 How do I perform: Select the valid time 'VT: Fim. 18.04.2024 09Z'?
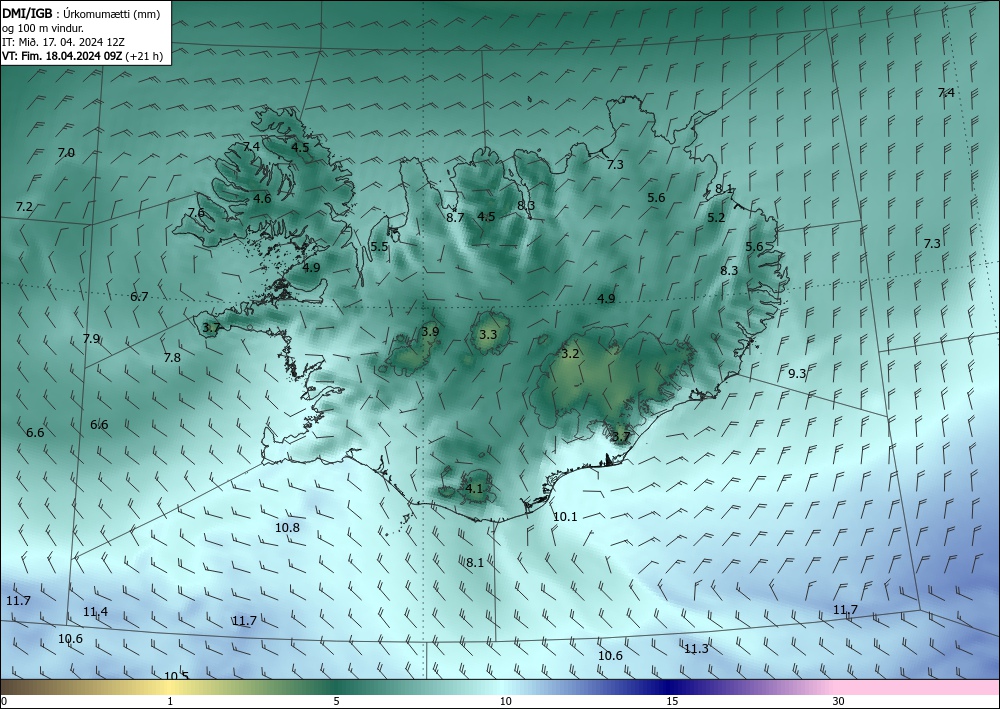click(62, 56)
